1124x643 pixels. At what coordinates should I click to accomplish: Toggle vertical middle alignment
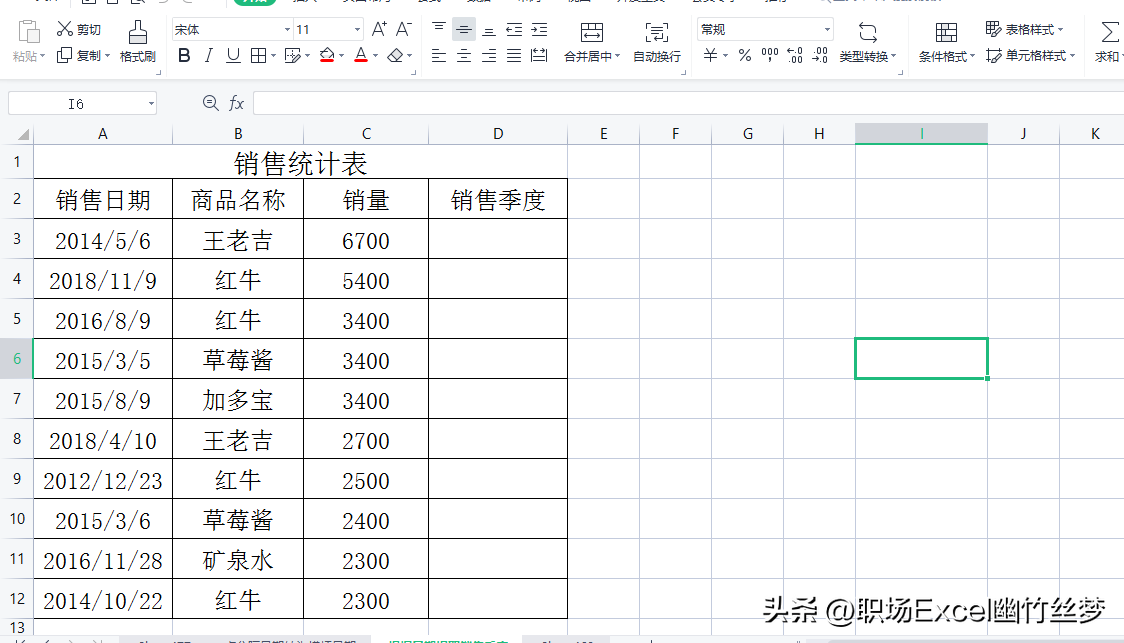click(x=464, y=29)
